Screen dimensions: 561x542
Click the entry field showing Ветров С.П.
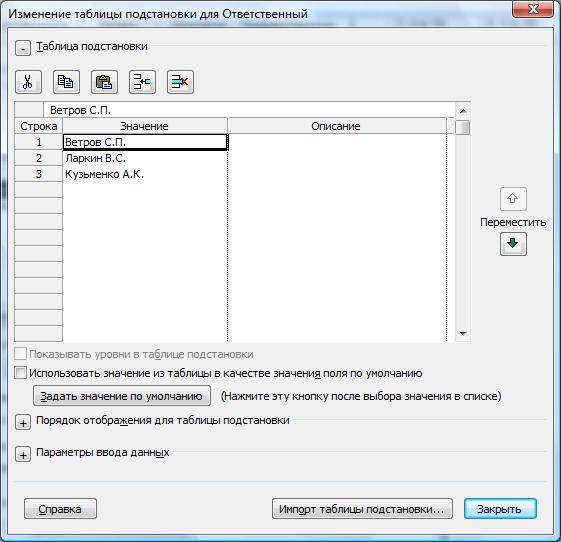[x=249, y=110]
